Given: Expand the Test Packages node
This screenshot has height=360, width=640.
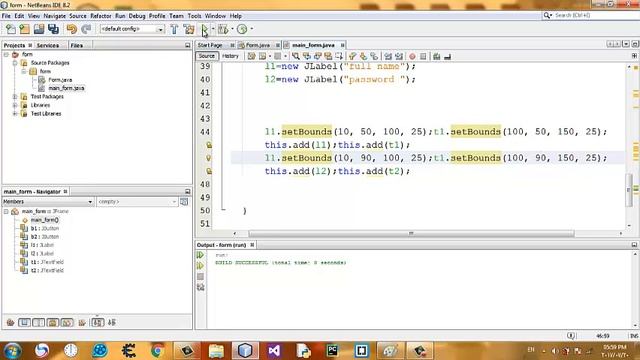Looking at the screenshot, I should (x=15, y=97).
